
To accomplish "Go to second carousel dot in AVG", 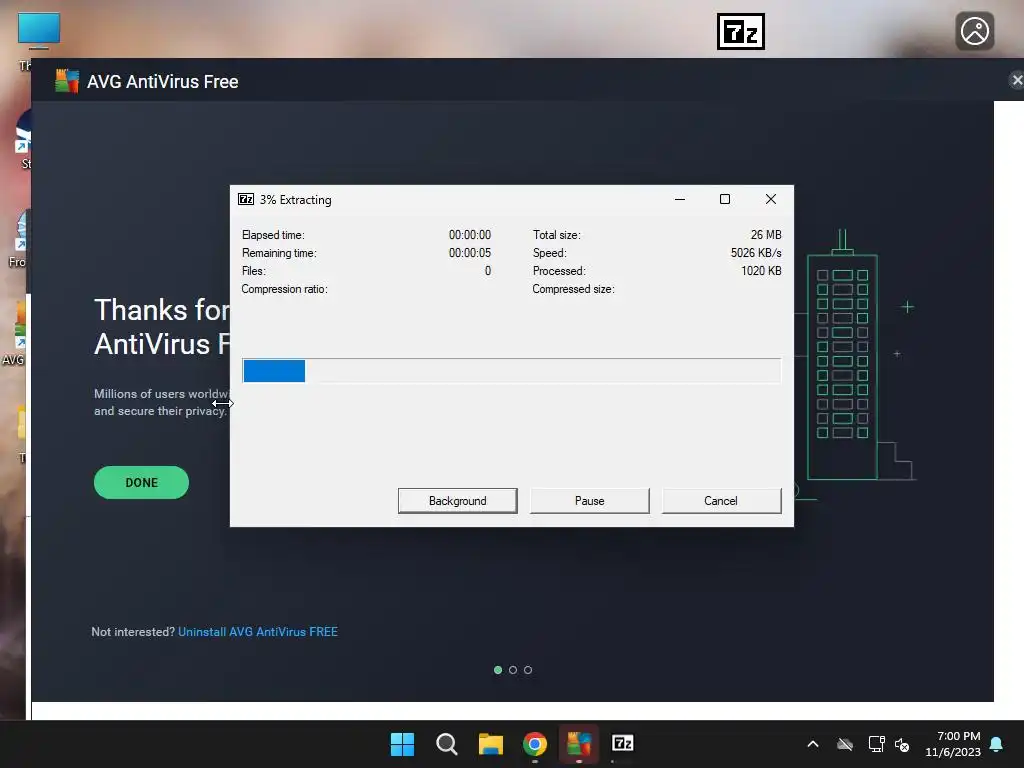I will point(513,670).
